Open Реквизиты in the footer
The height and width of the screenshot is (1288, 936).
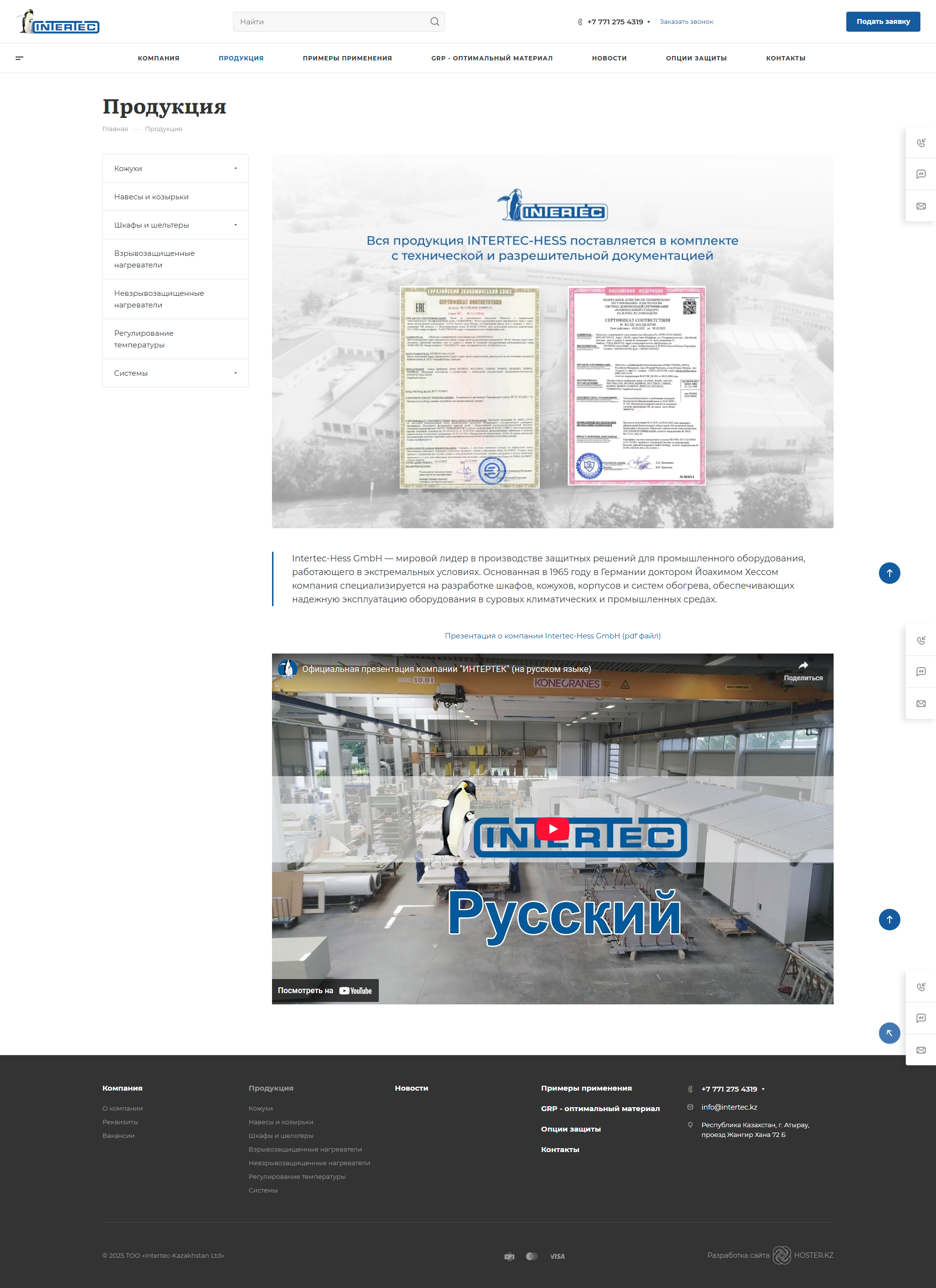(x=120, y=1122)
